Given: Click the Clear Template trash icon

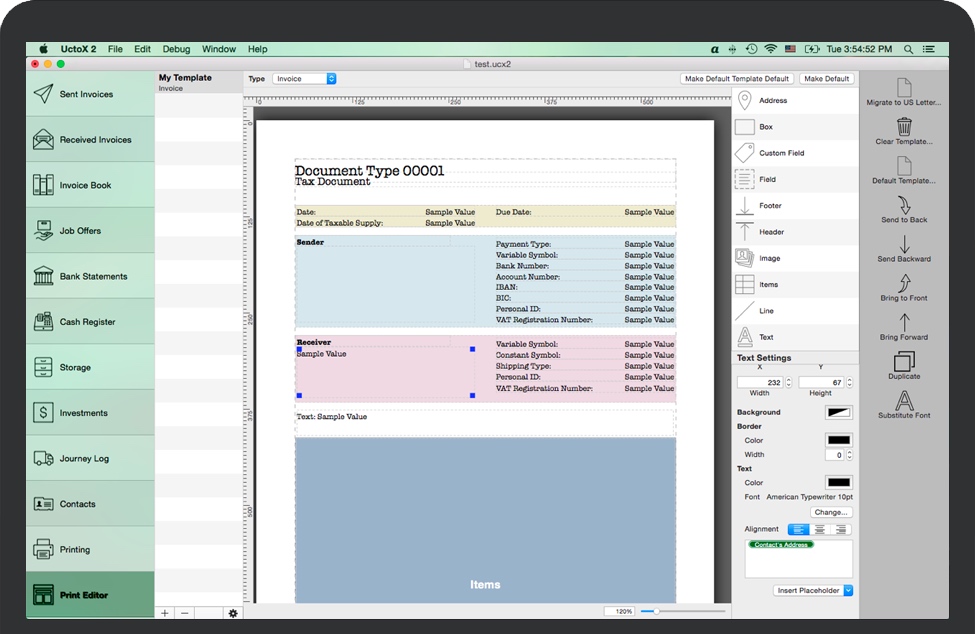Looking at the screenshot, I should click(x=904, y=127).
